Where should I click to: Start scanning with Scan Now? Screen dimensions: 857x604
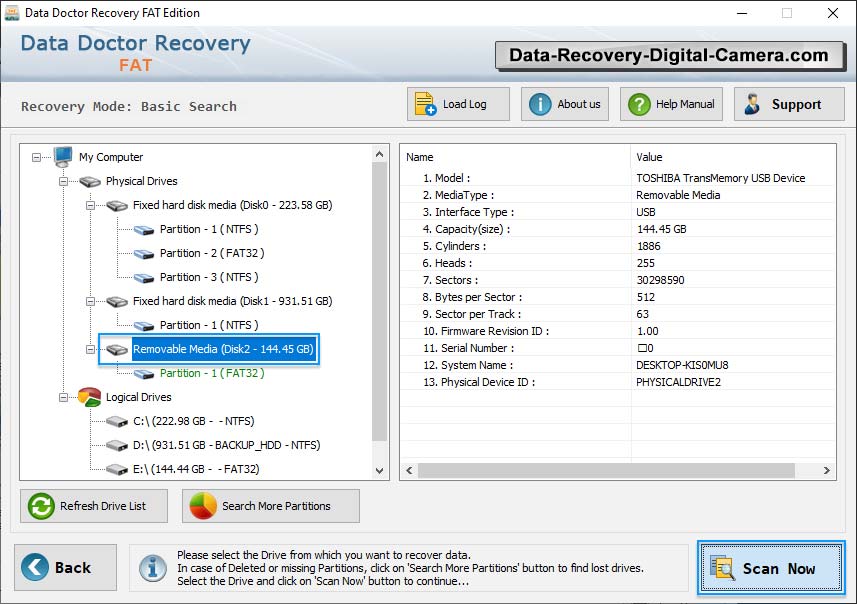(x=771, y=568)
